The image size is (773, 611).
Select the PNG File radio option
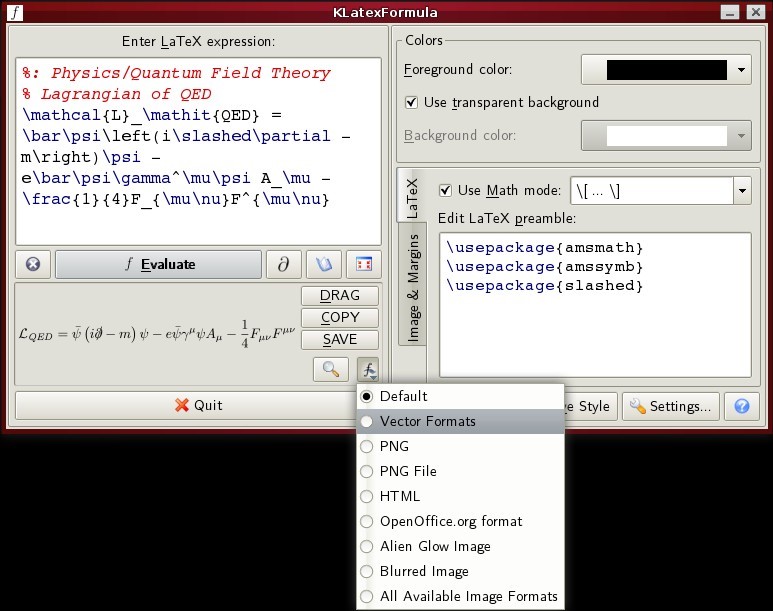367,471
